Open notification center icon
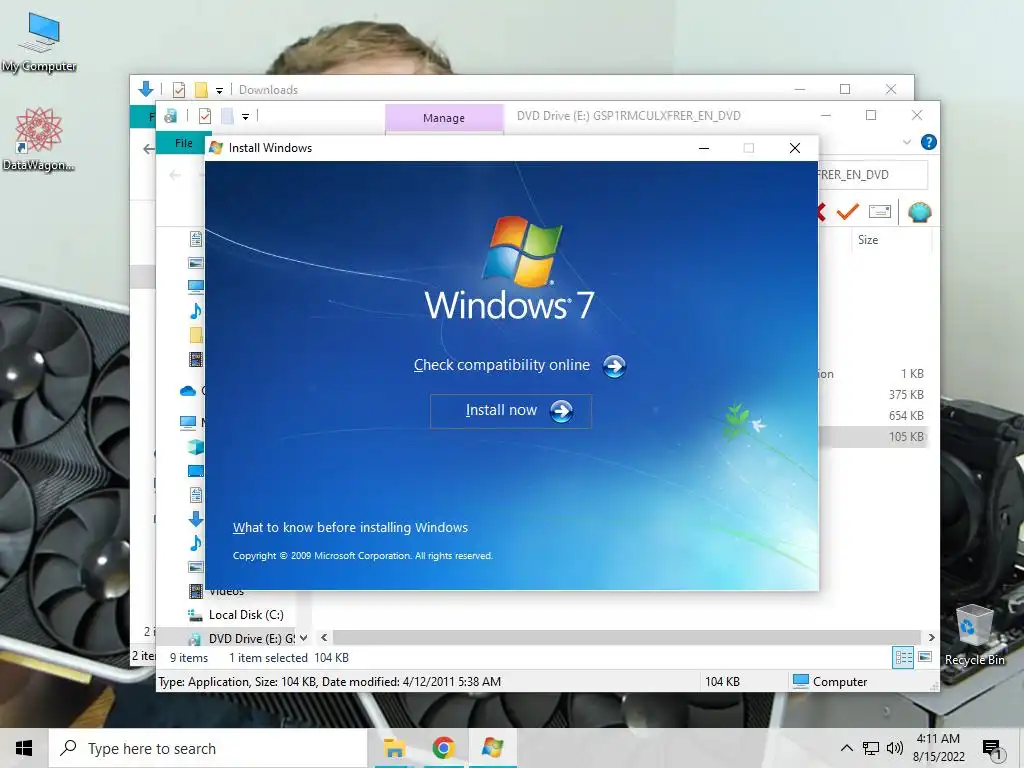1024x768 pixels. (992, 748)
